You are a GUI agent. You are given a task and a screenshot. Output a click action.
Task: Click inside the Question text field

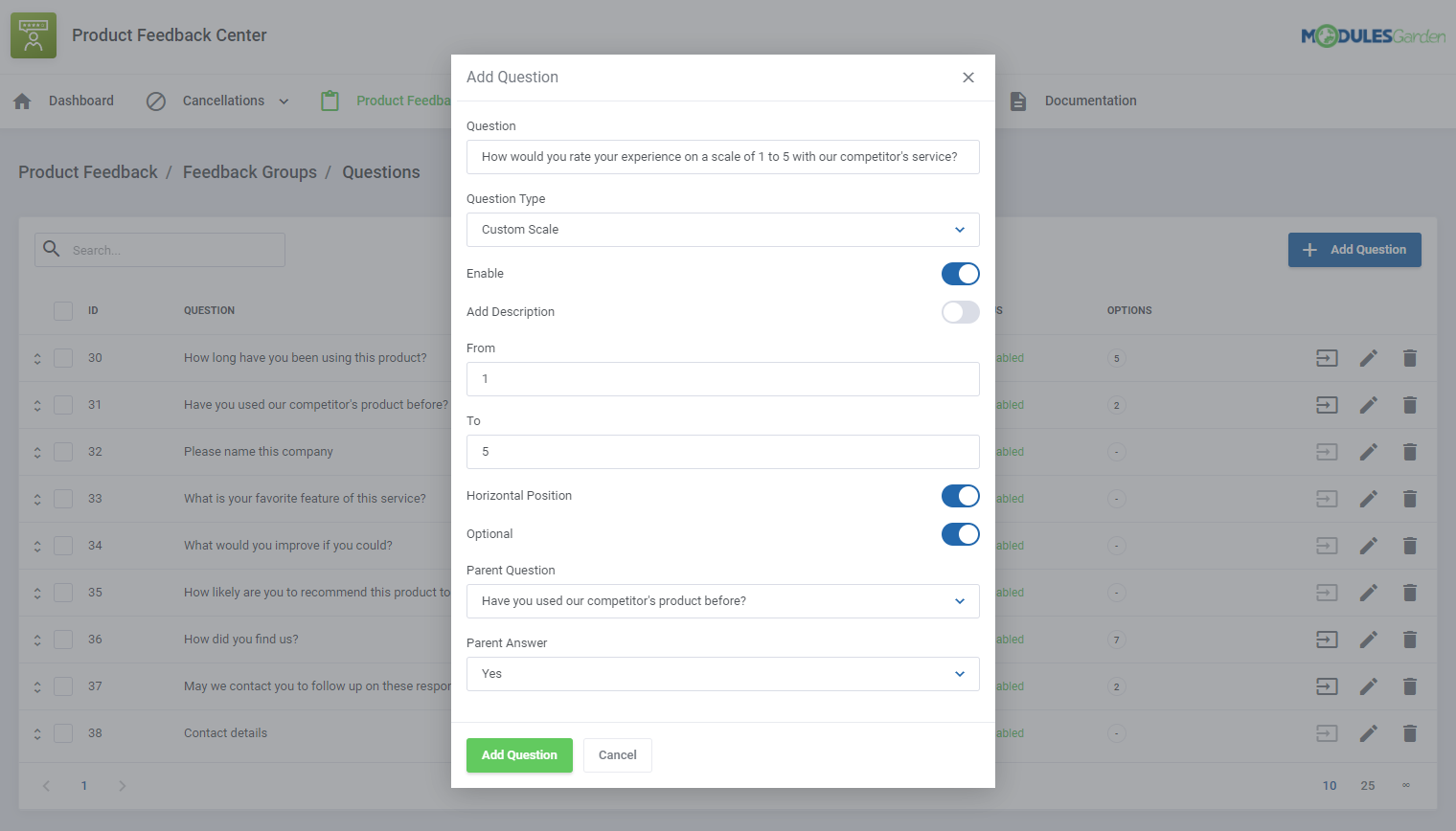(x=722, y=156)
